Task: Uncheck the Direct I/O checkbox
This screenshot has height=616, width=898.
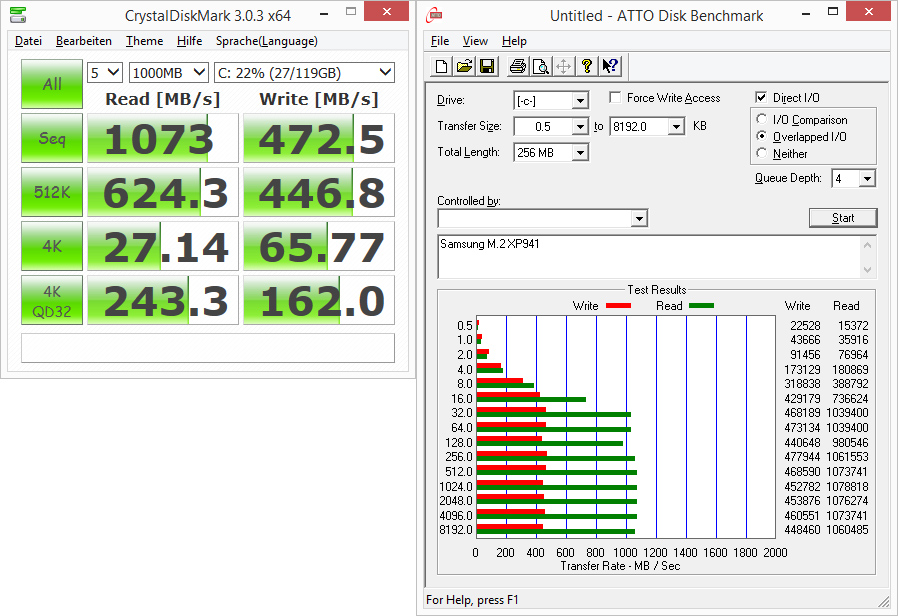Action: 761,98
